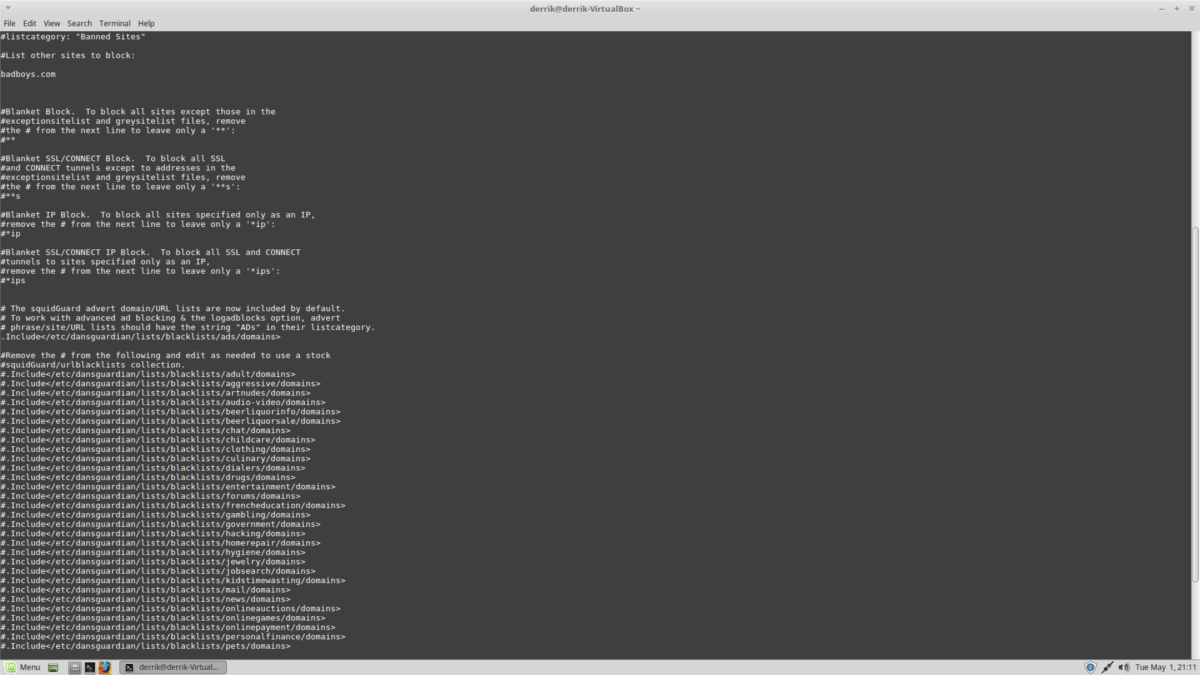Image resolution: width=1200 pixels, height=675 pixels.
Task: Launch Firefox from the panel
Action: point(104,667)
